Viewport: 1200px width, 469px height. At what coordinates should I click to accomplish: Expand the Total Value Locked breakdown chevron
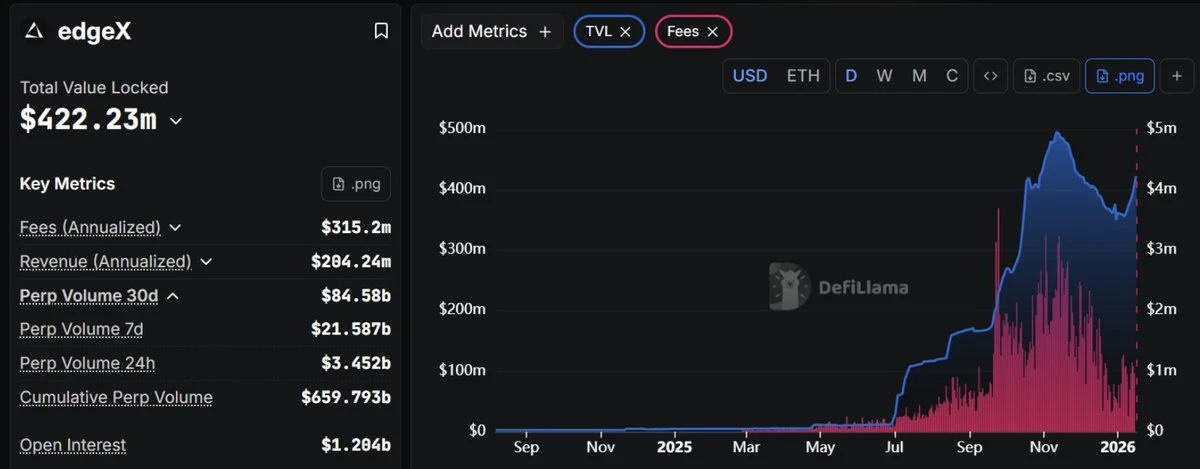(x=176, y=121)
